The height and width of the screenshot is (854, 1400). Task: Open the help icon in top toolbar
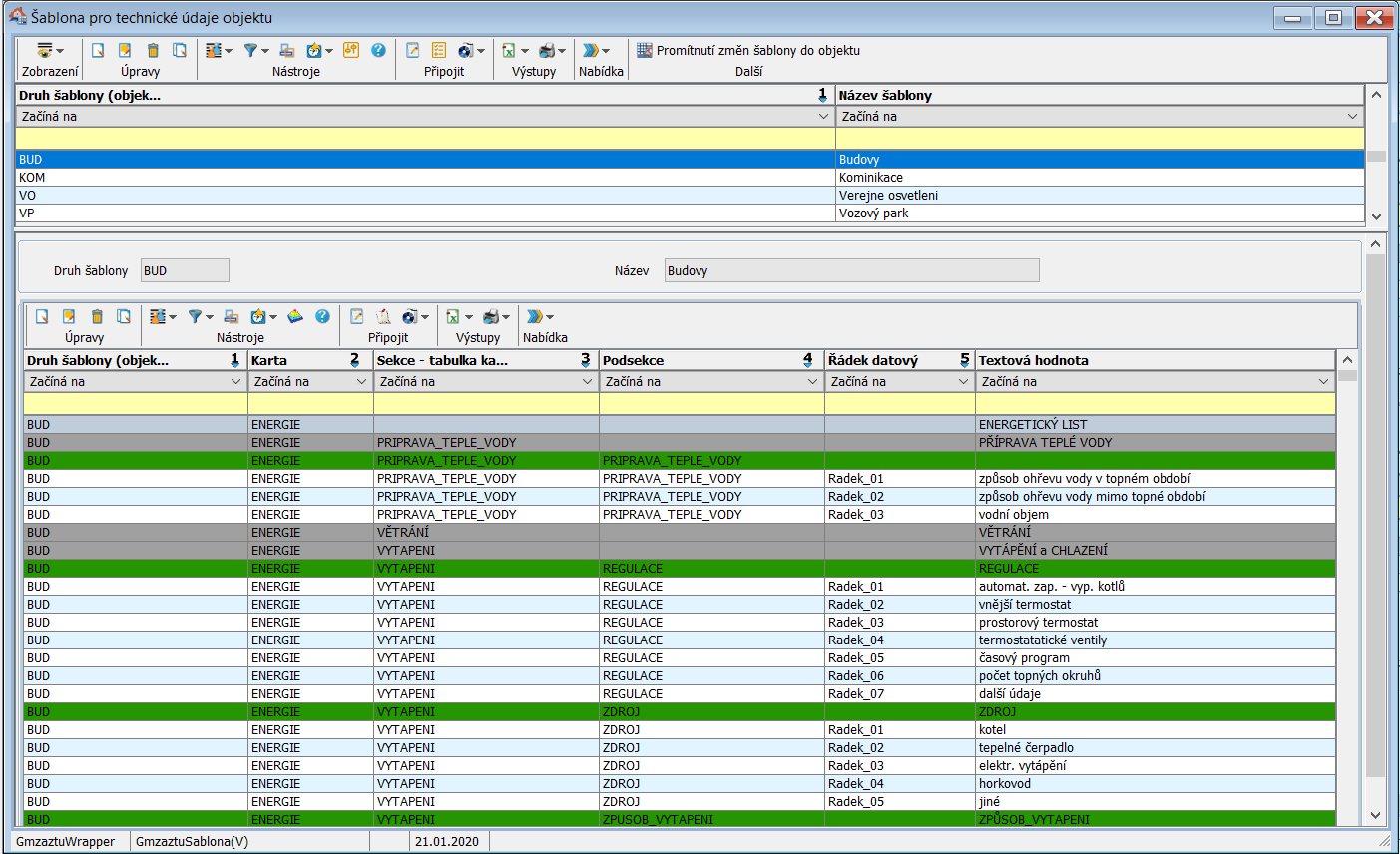(378, 50)
